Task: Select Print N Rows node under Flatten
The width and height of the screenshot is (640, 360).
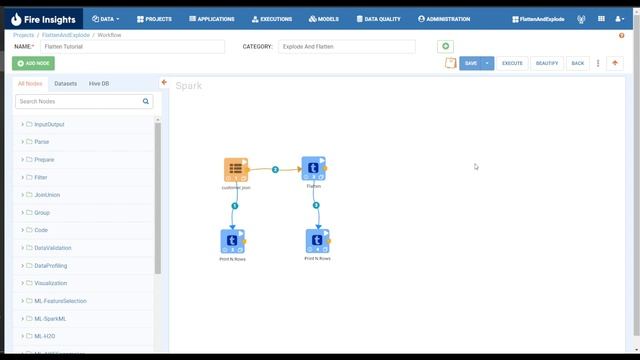Action: click(x=318, y=241)
